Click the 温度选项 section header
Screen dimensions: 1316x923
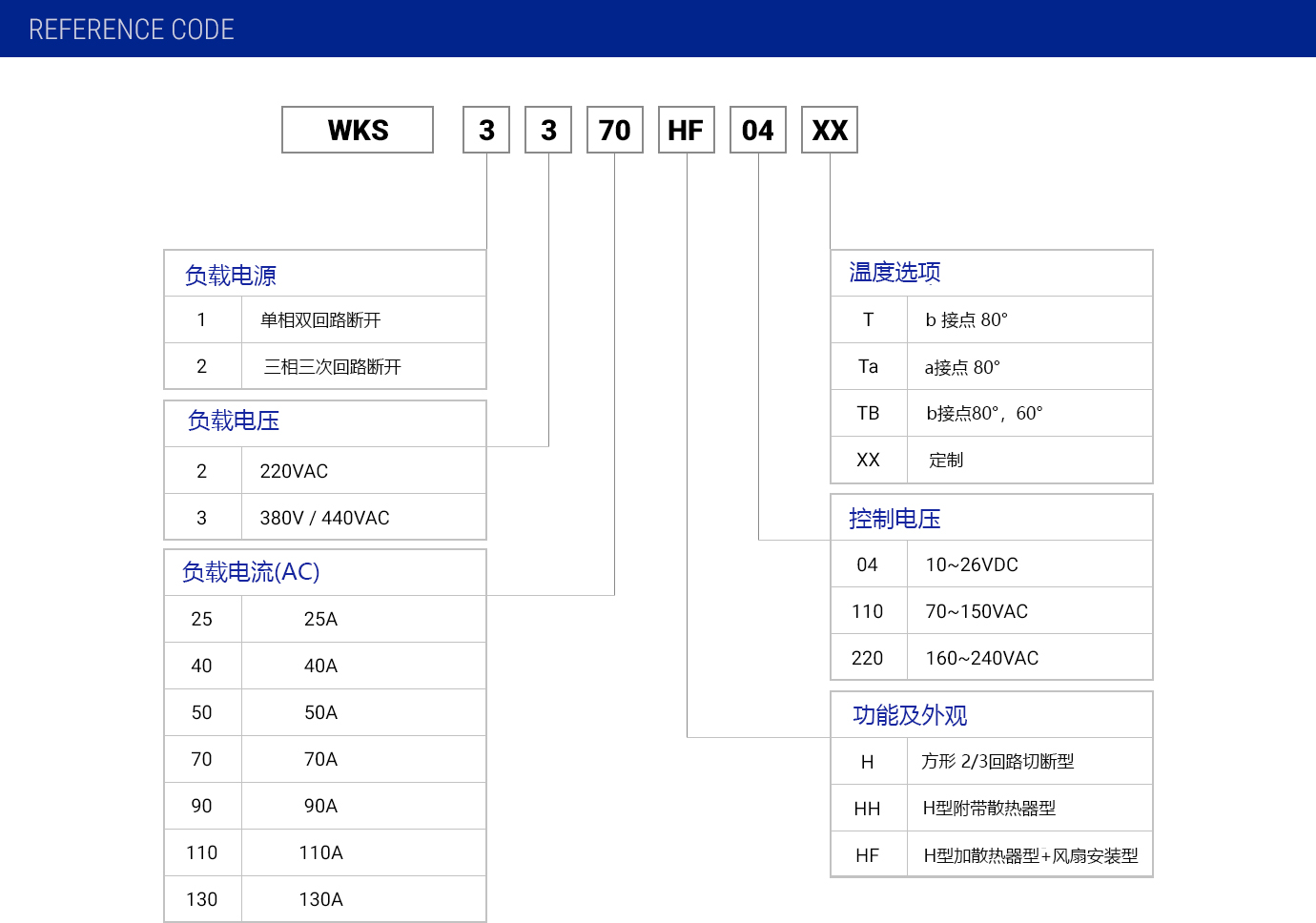pyautogui.click(x=891, y=273)
